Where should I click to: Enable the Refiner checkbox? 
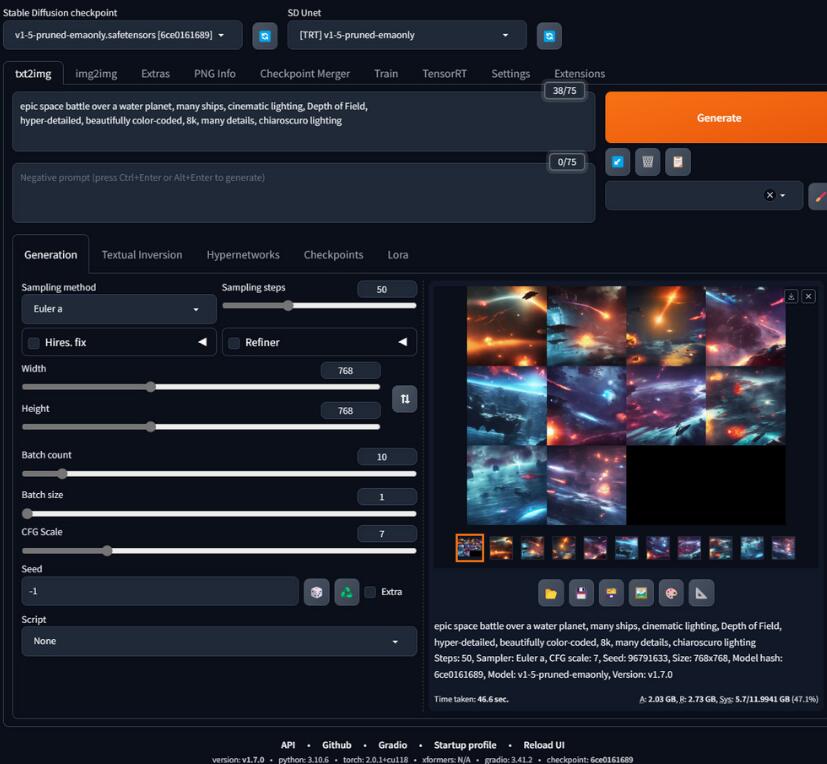(x=234, y=343)
